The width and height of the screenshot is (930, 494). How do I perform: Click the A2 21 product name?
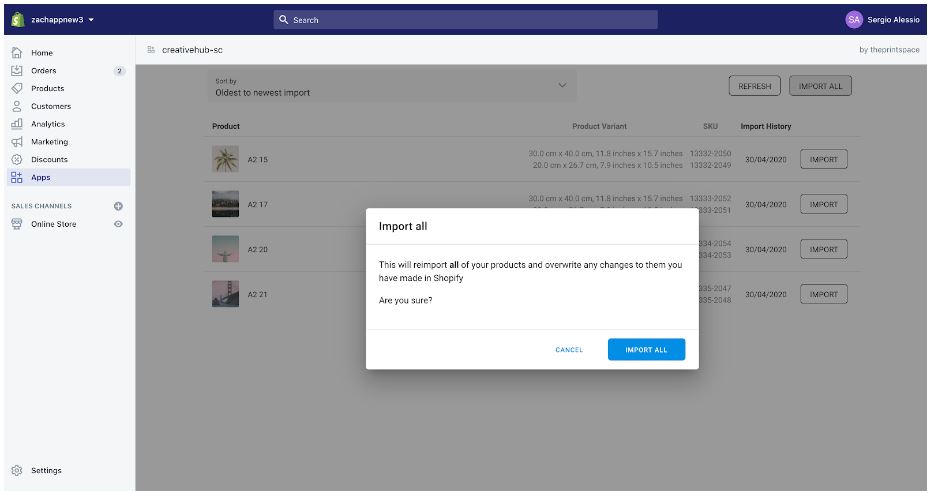coord(257,295)
